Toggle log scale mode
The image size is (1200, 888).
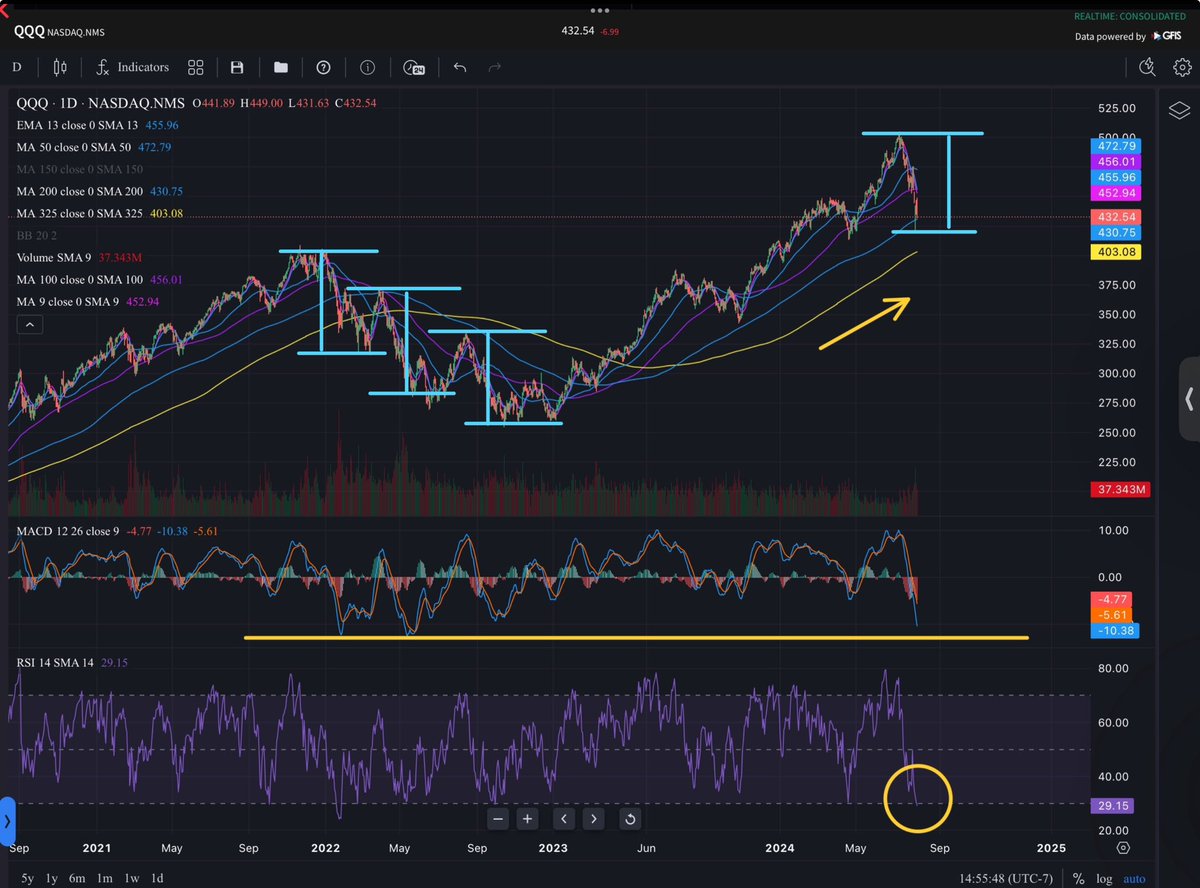(1105, 878)
